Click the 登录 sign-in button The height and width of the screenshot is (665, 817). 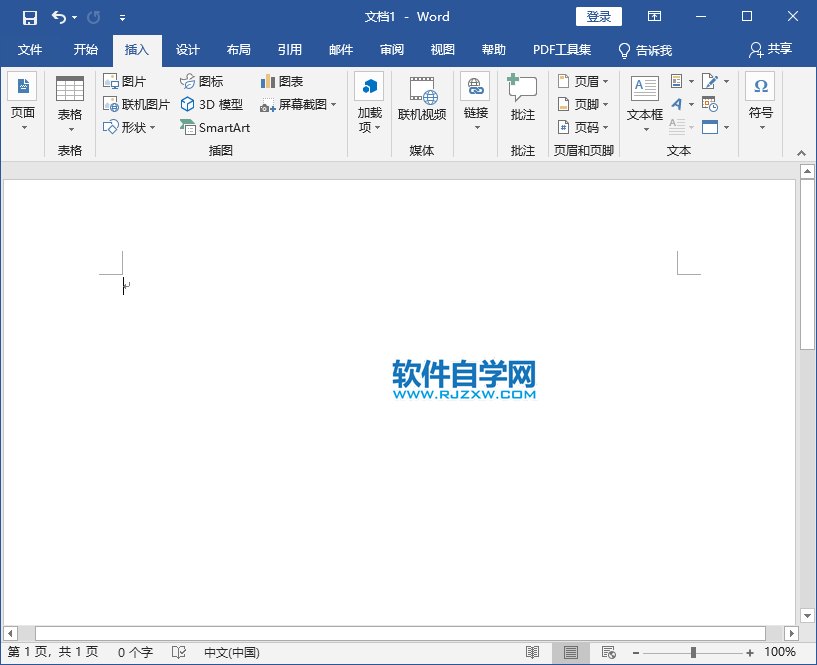pyautogui.click(x=598, y=16)
